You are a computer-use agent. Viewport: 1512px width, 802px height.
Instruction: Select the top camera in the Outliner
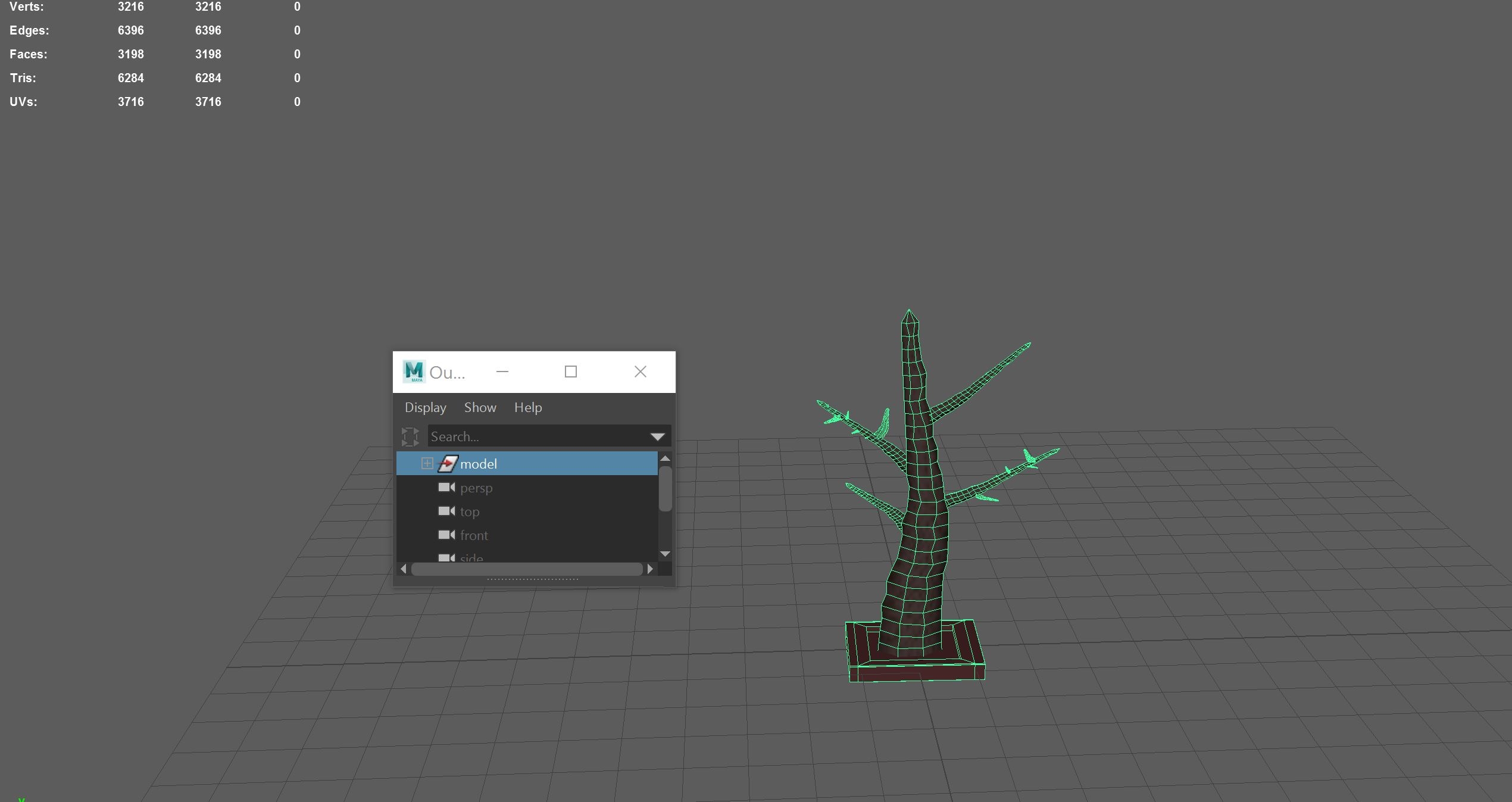(x=470, y=511)
